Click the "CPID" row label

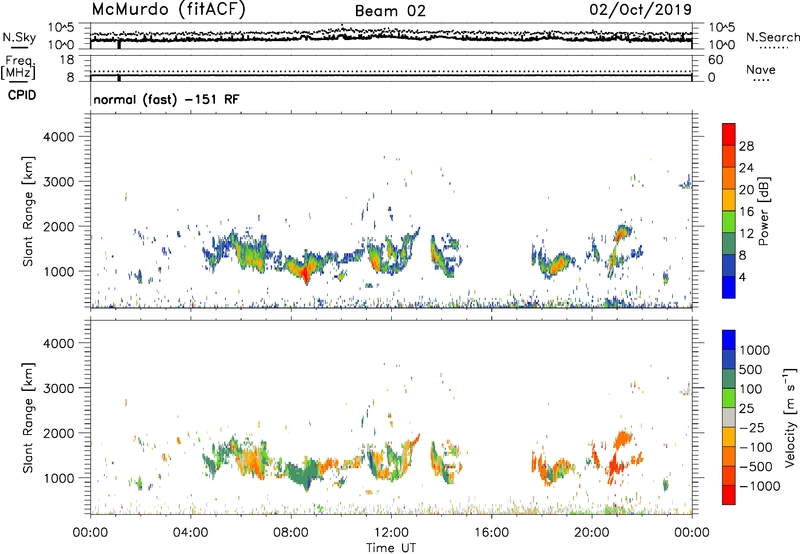(22, 95)
